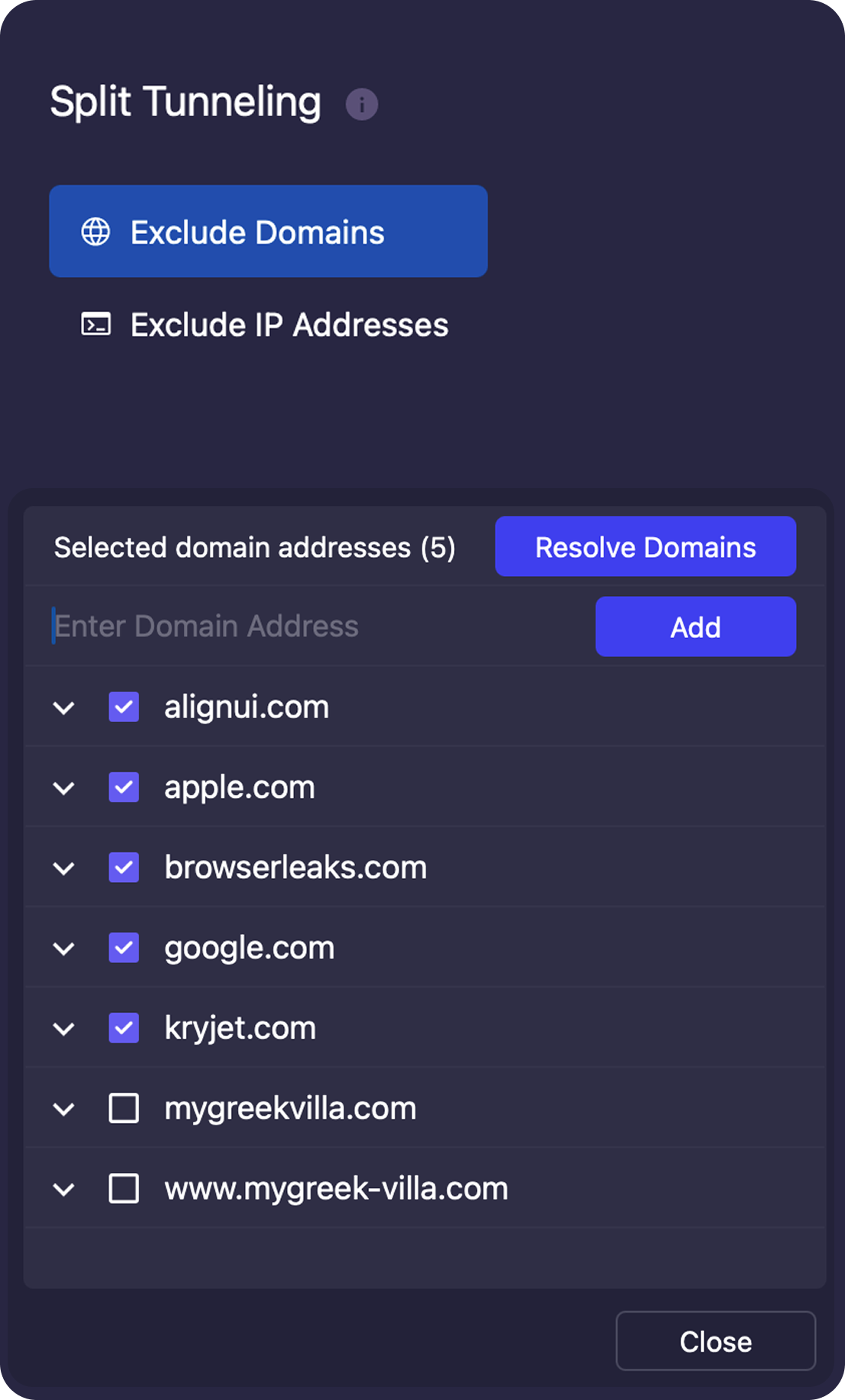Click the info icon next to Split Tunneling

(361, 104)
